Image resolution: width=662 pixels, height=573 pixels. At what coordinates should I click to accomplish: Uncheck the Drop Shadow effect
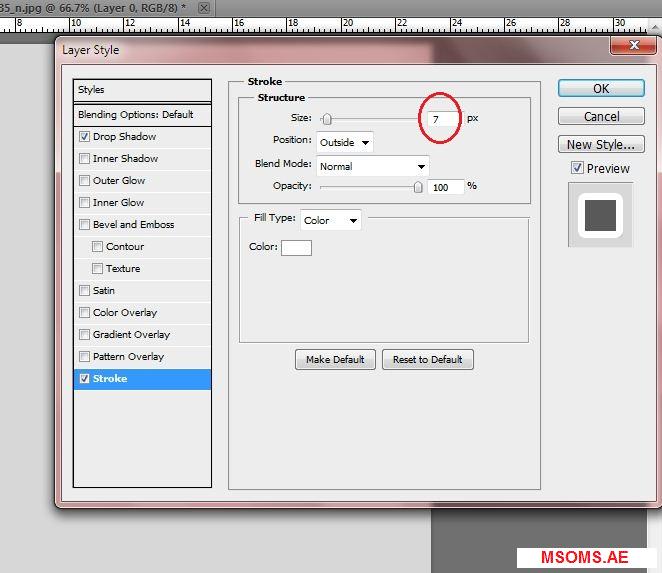click(85, 137)
